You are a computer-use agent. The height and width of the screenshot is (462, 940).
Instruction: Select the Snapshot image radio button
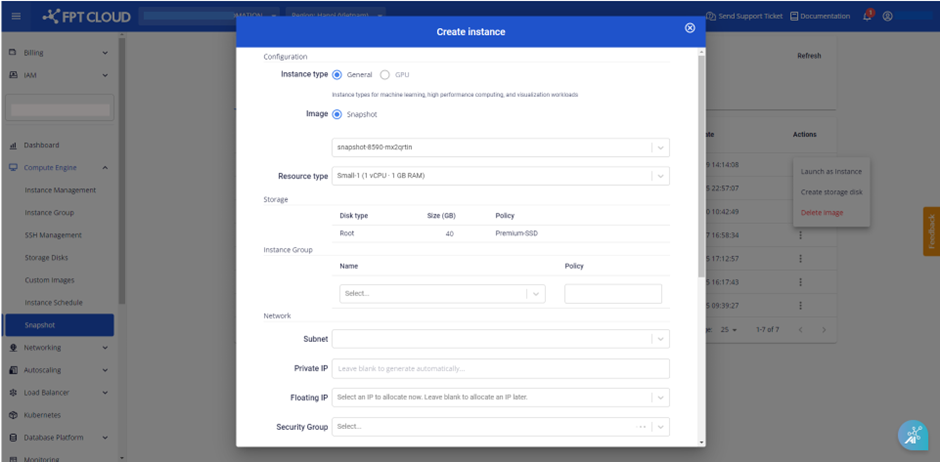point(337,114)
